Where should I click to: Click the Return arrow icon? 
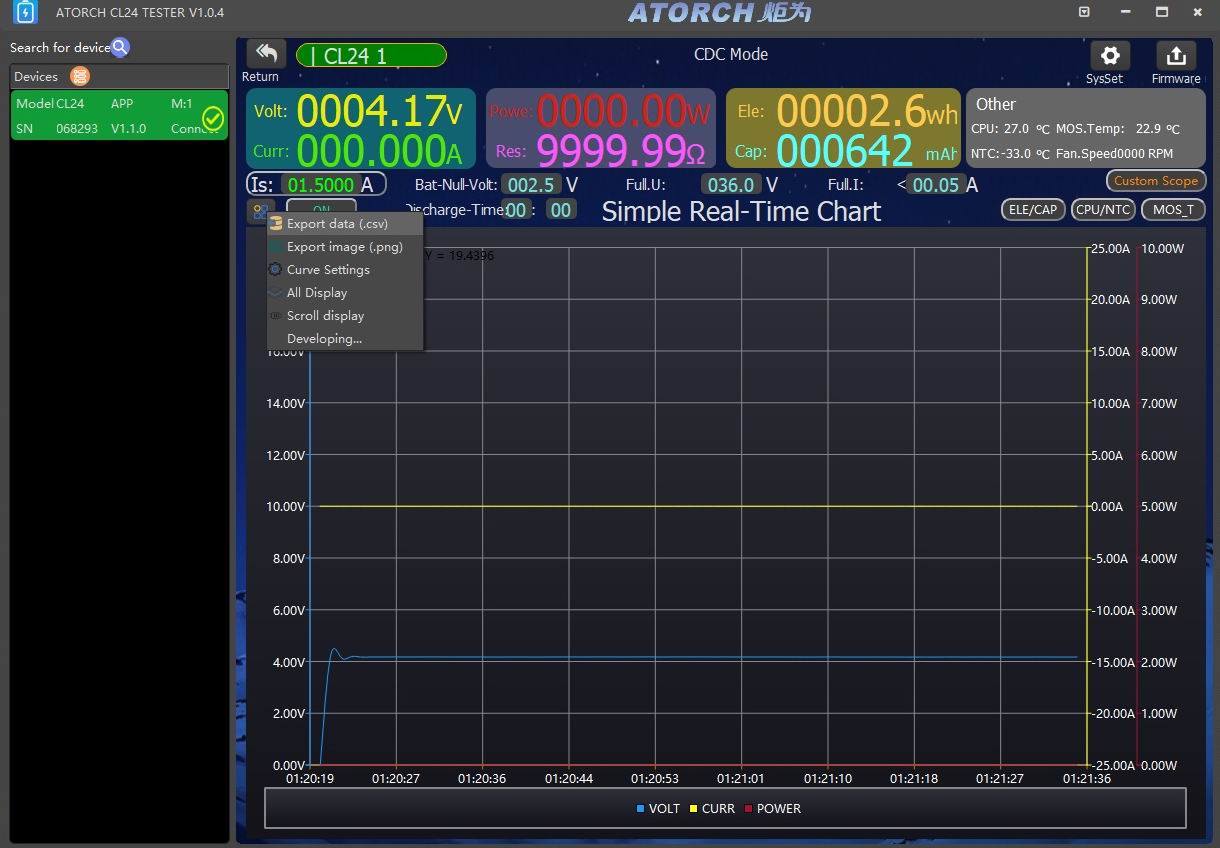(x=266, y=54)
